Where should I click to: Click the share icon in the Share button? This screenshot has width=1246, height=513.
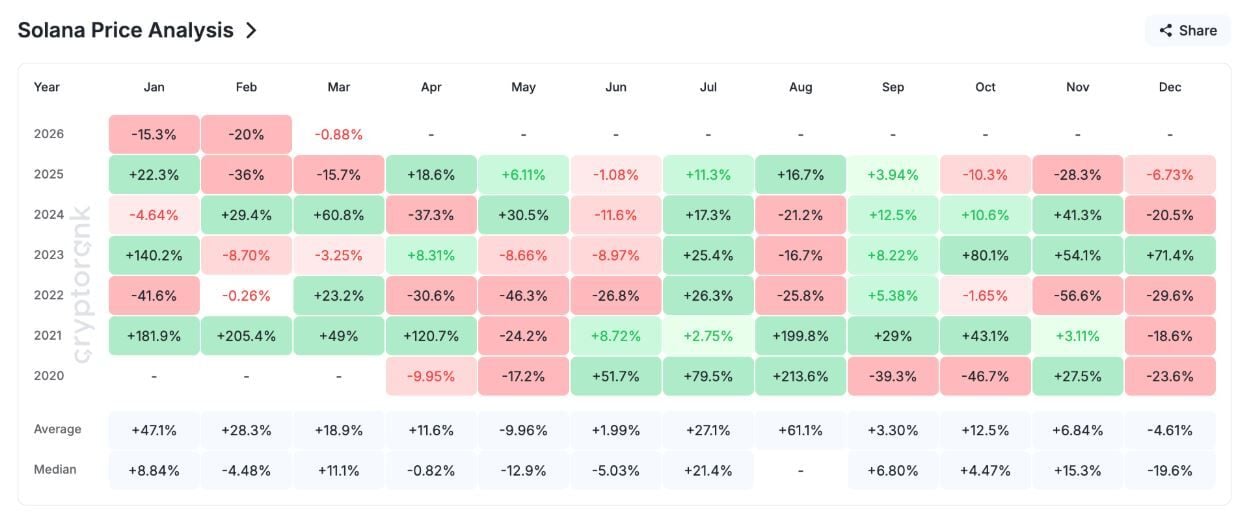1165,30
